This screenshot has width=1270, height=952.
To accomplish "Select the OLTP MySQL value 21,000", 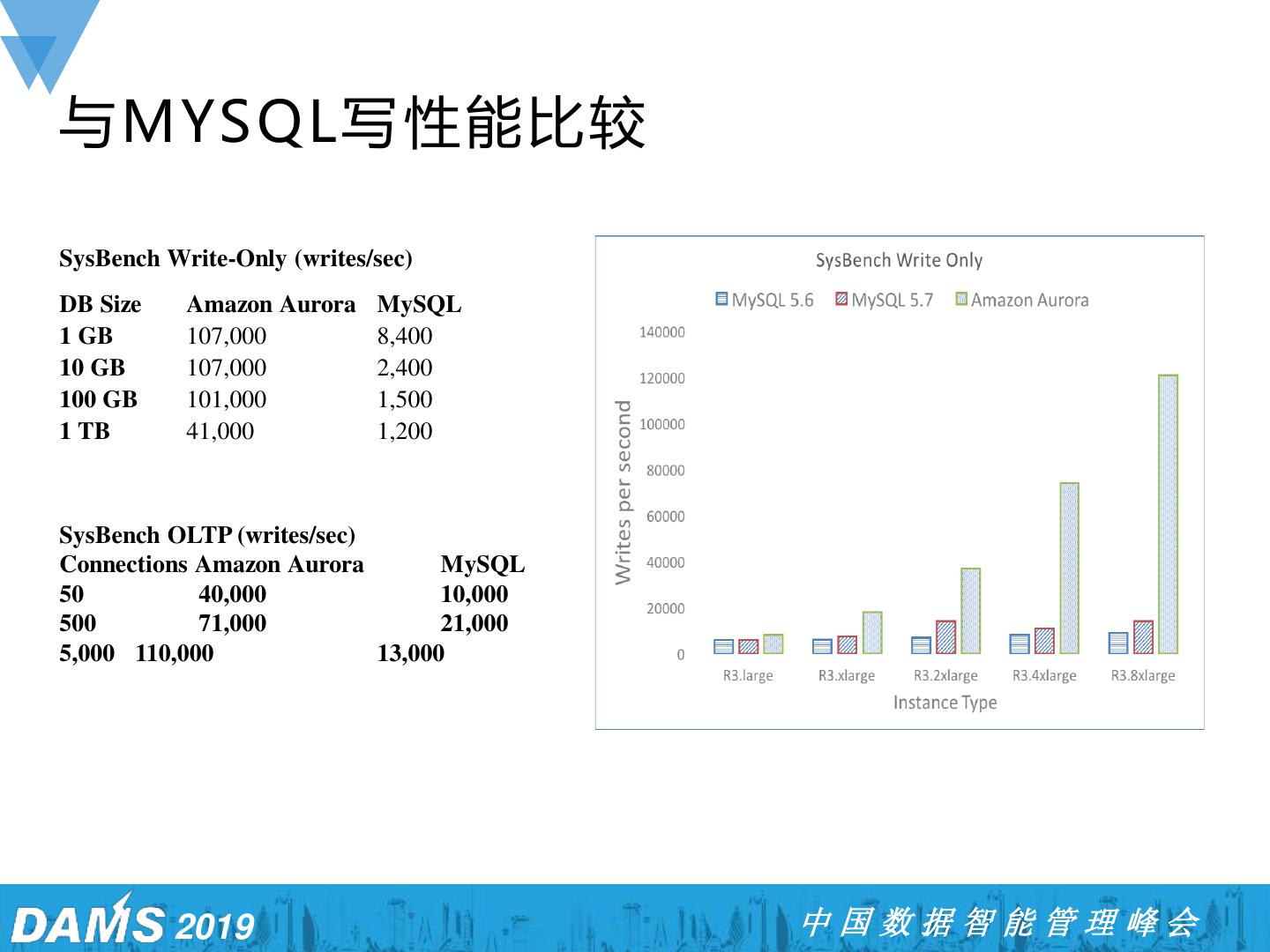I will (x=474, y=623).
